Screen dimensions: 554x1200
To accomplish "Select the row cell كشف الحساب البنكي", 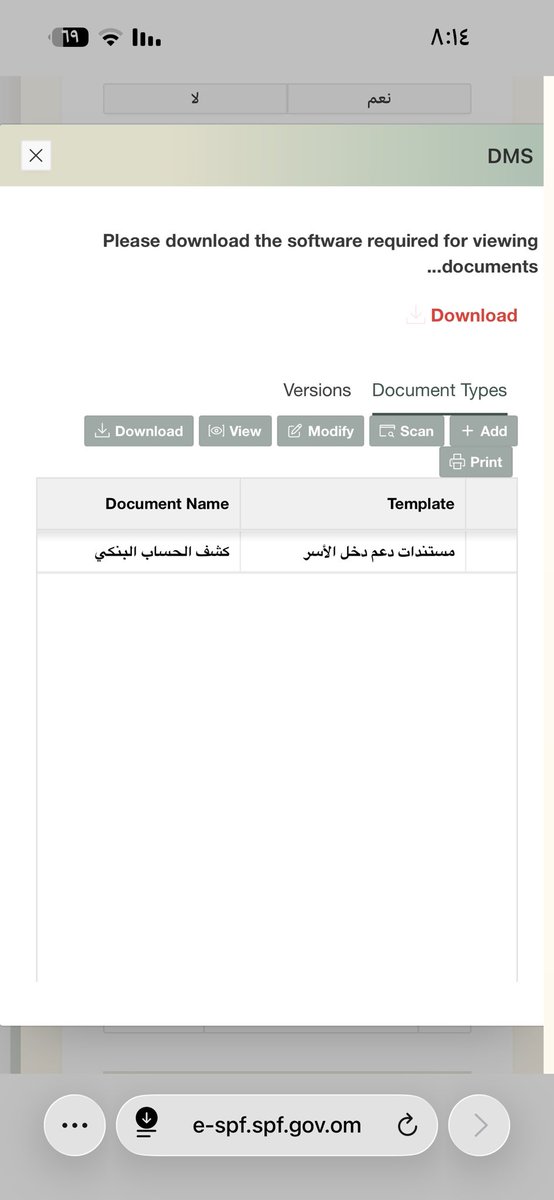I will click(139, 551).
